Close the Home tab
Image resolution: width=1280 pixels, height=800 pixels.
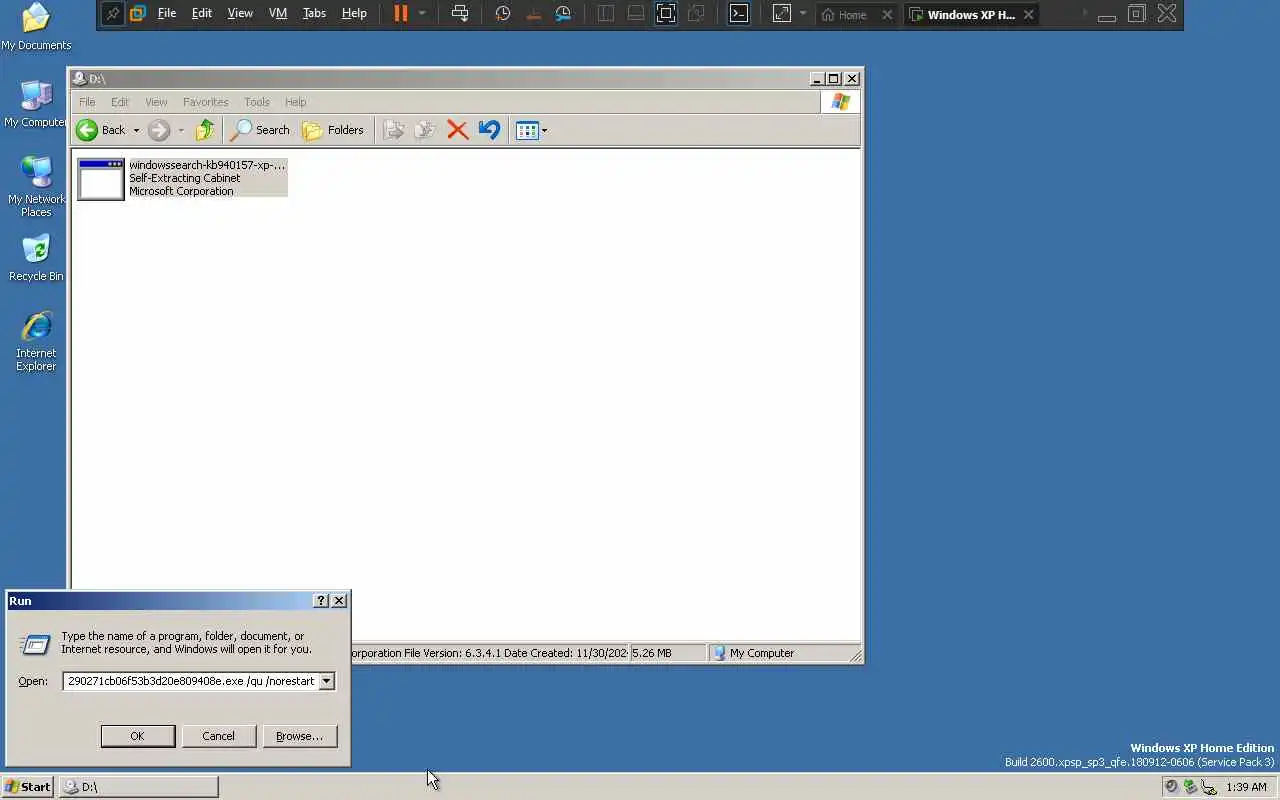pyautogui.click(x=887, y=15)
